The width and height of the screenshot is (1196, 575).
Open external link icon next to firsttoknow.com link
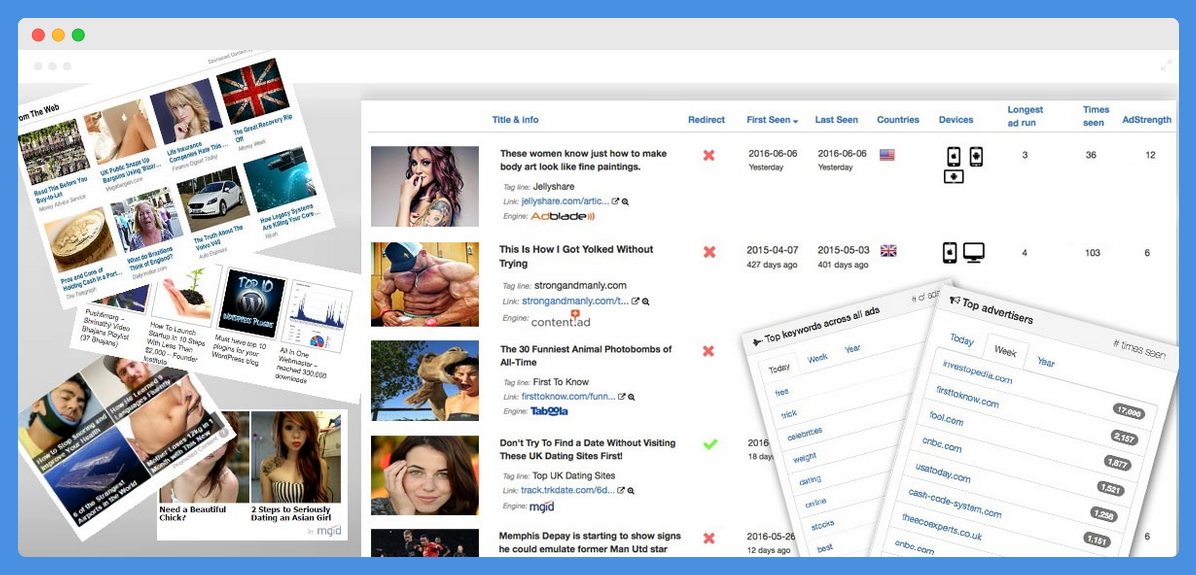tap(622, 397)
